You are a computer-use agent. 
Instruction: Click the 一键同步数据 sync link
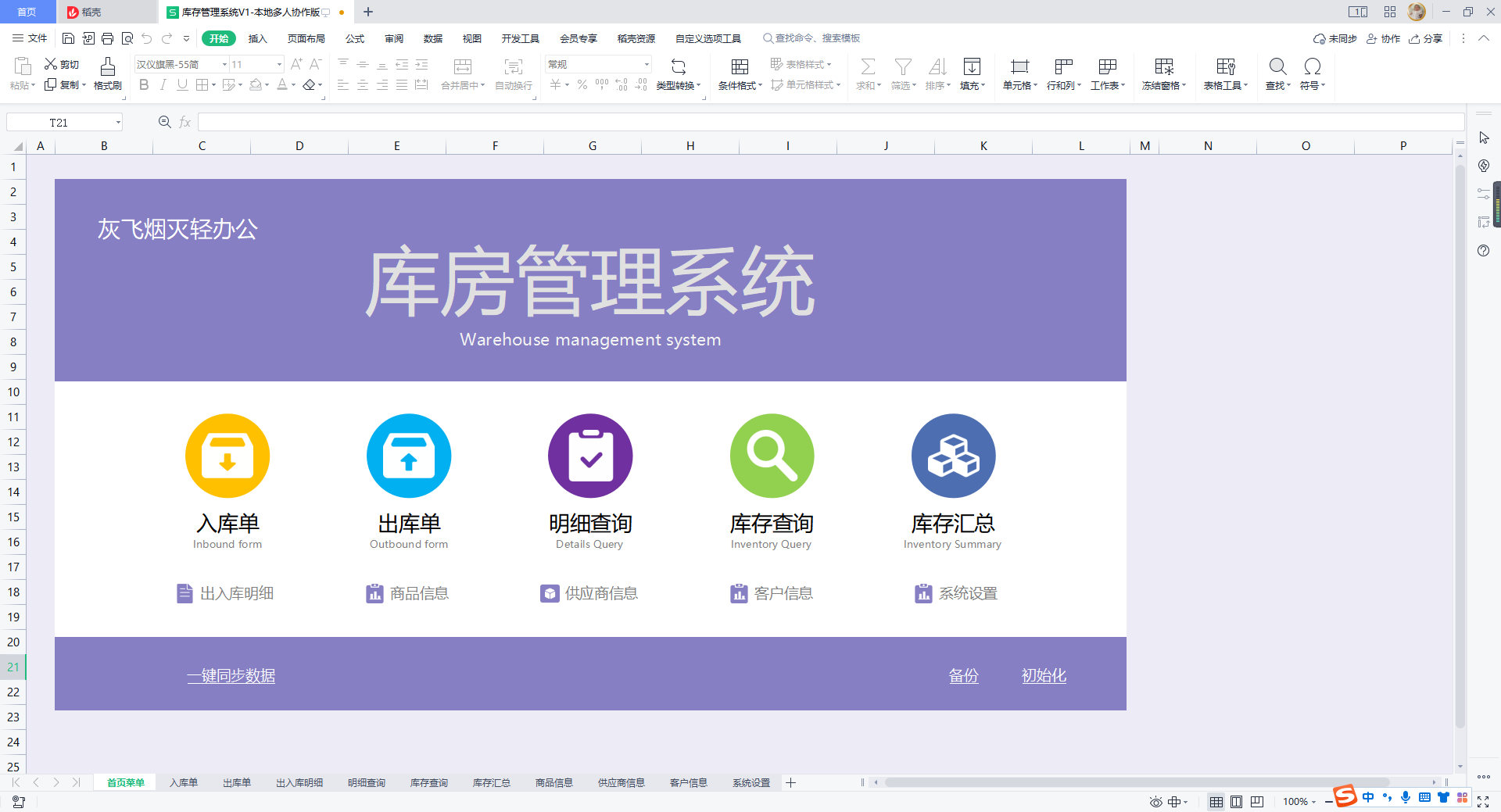coord(231,676)
